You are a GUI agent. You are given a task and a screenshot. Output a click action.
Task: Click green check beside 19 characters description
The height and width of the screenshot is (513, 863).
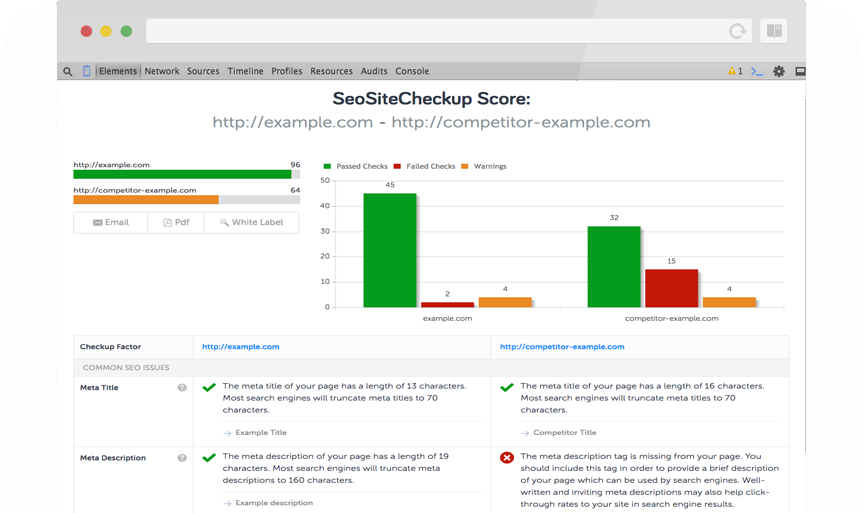tap(209, 458)
